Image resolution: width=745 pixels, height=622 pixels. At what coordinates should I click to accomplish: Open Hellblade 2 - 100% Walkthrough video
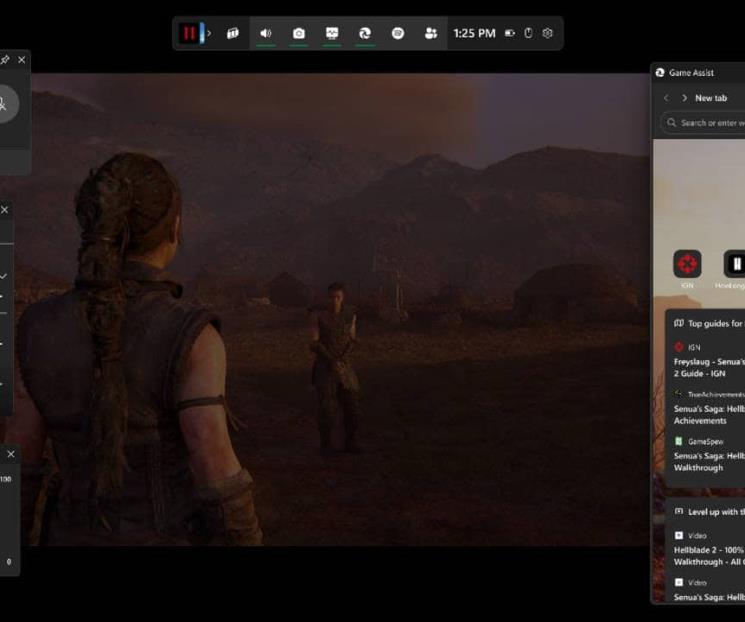coord(709,556)
